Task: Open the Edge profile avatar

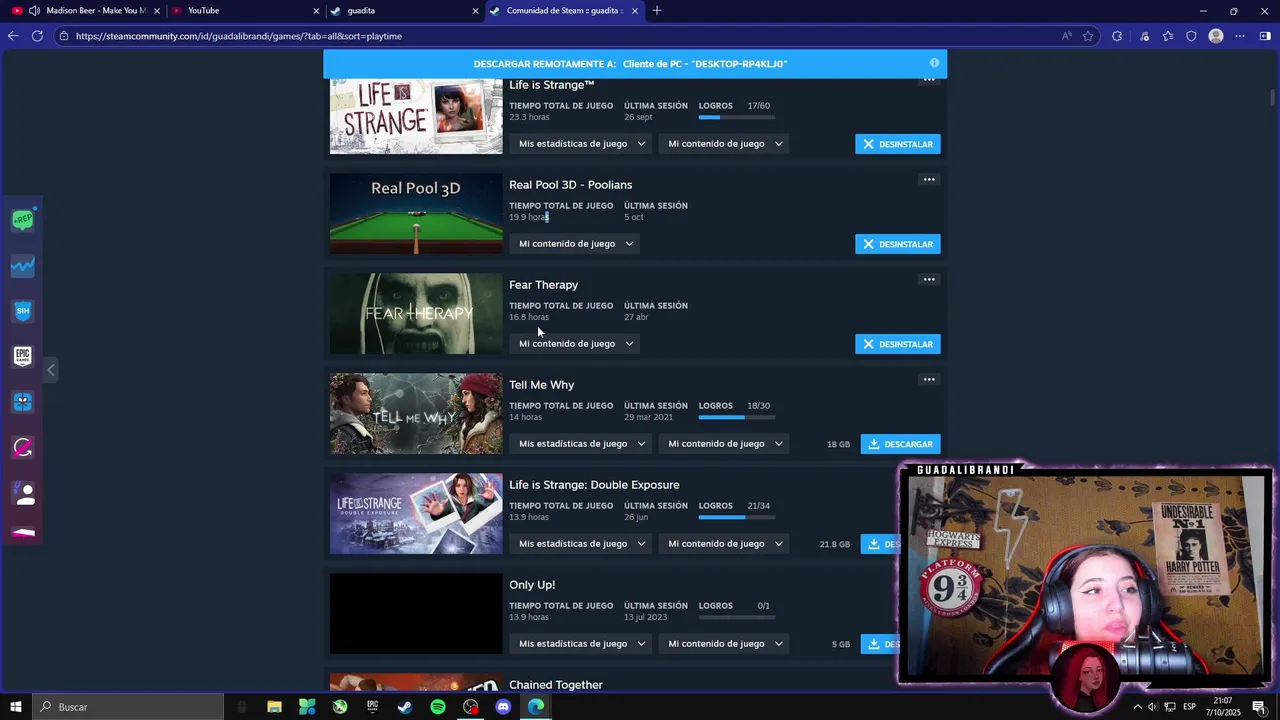Action: point(1216,36)
